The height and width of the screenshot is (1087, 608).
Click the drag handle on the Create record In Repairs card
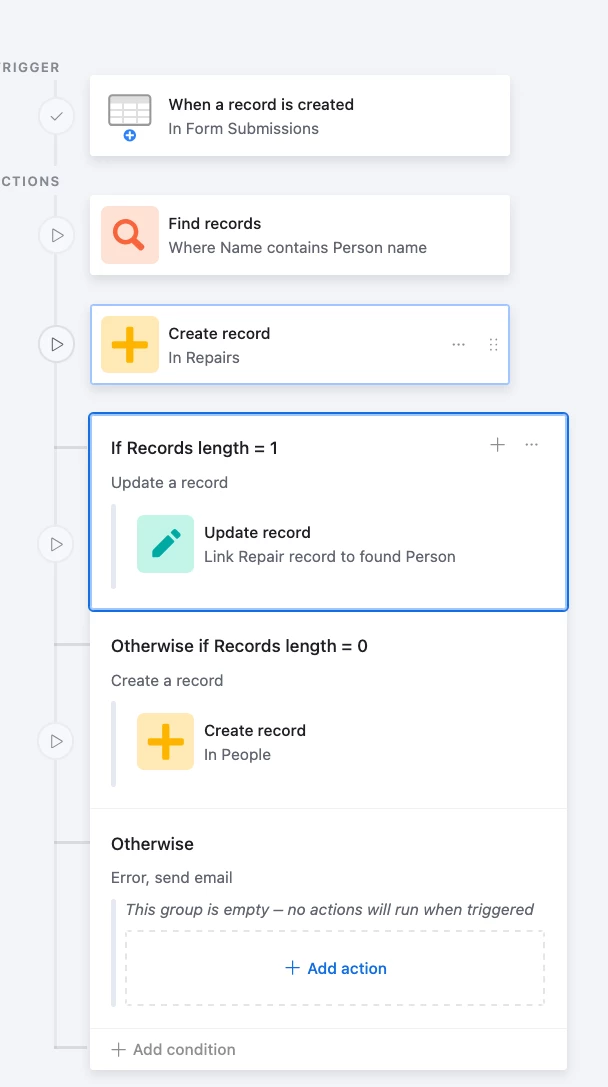pos(494,345)
